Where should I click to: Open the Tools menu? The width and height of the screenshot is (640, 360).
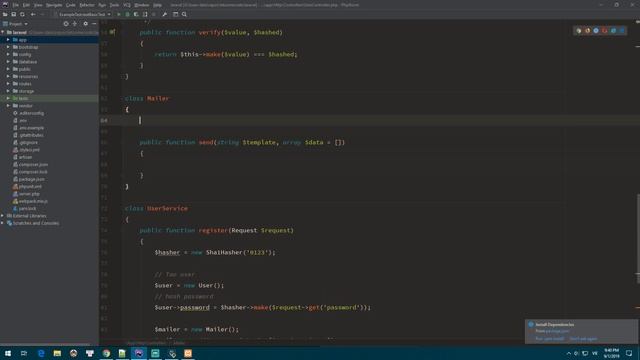(114, 5)
